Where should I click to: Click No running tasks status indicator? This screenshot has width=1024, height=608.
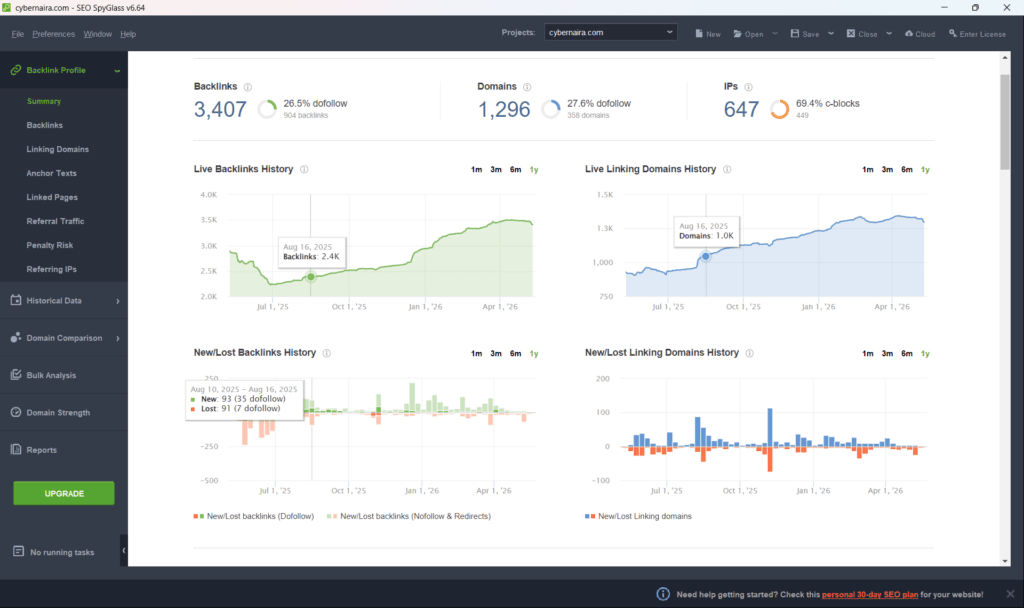point(54,552)
